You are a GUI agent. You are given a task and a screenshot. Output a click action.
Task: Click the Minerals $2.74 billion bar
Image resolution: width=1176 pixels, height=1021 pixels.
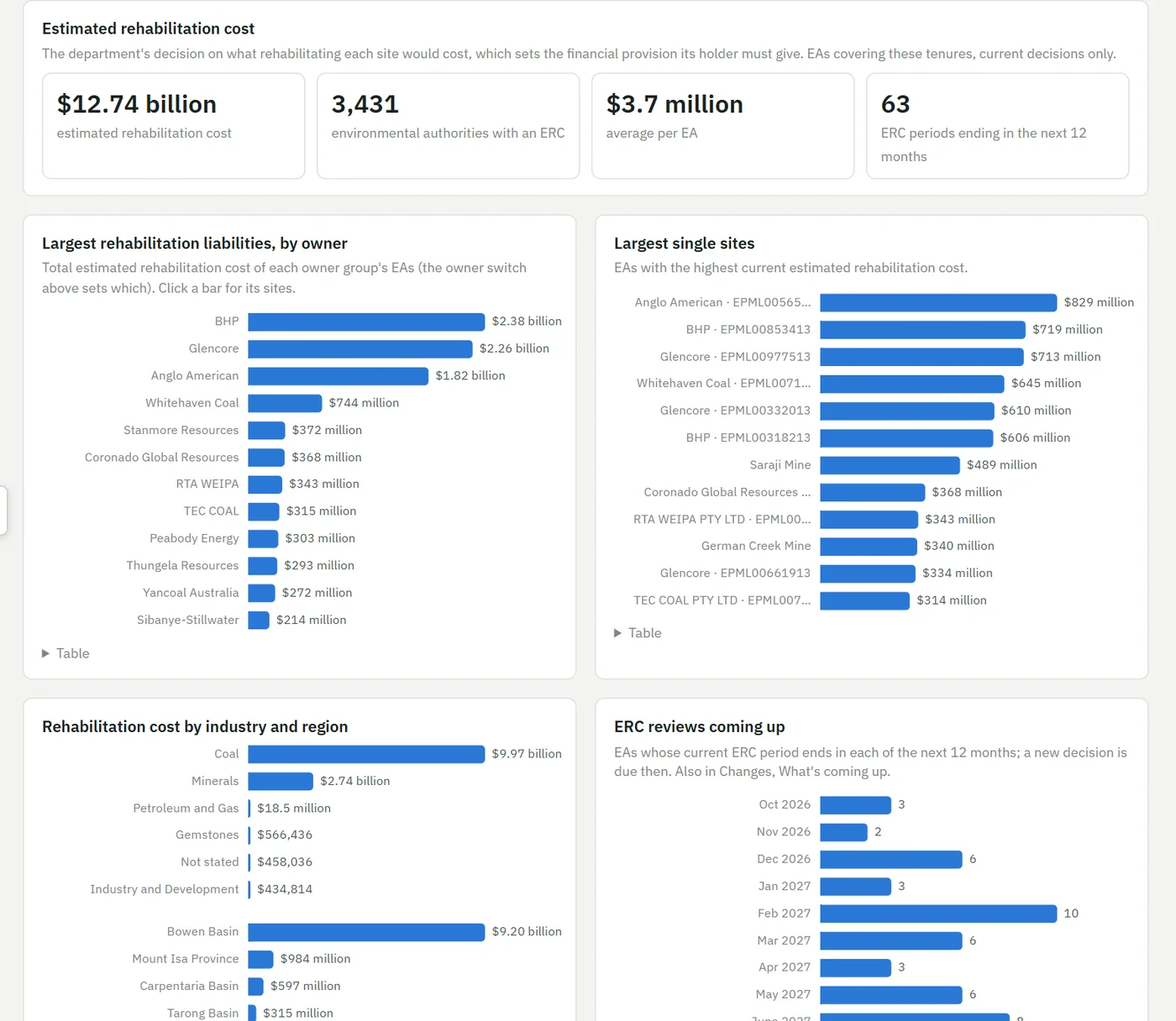click(x=281, y=782)
